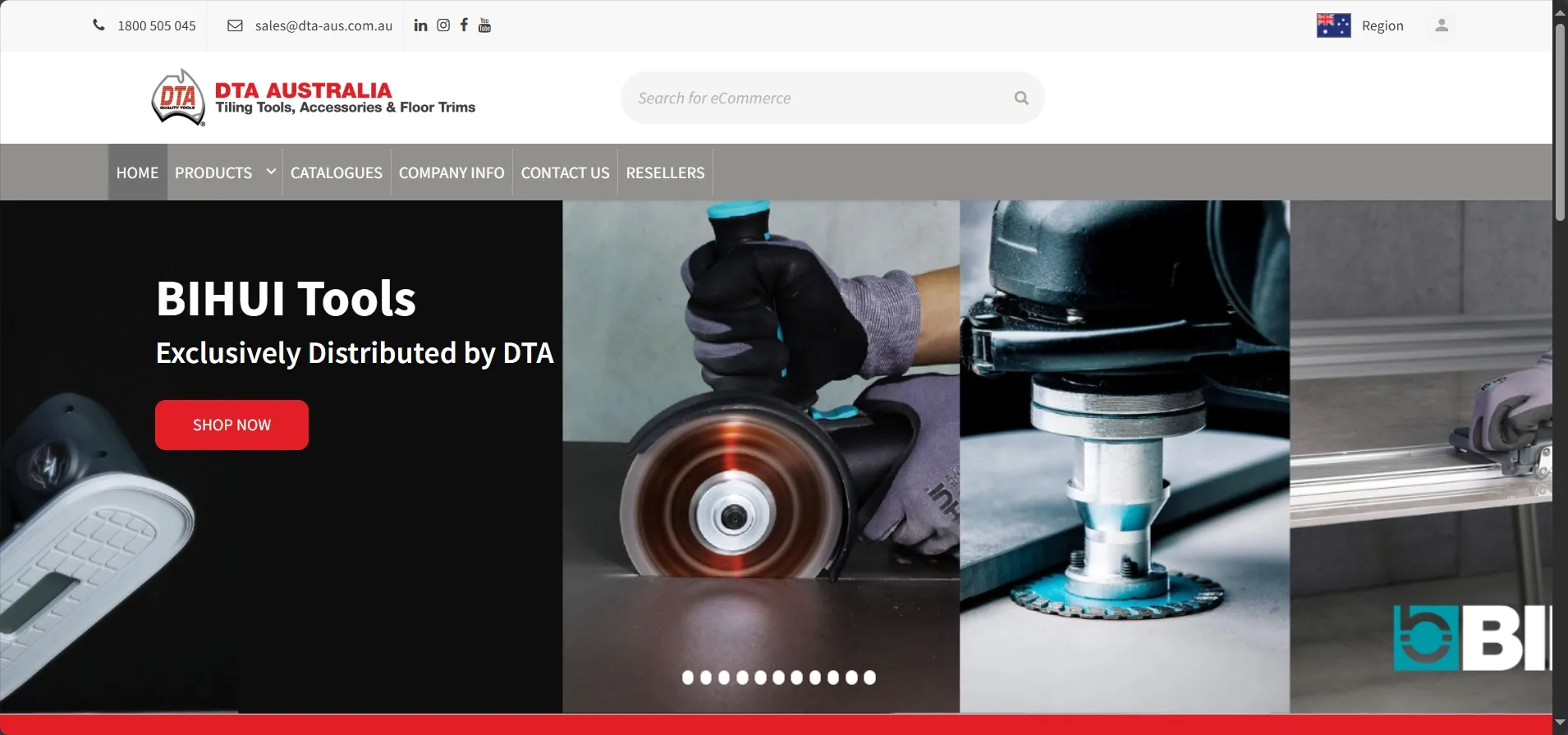Click the Shop Now button

232,425
